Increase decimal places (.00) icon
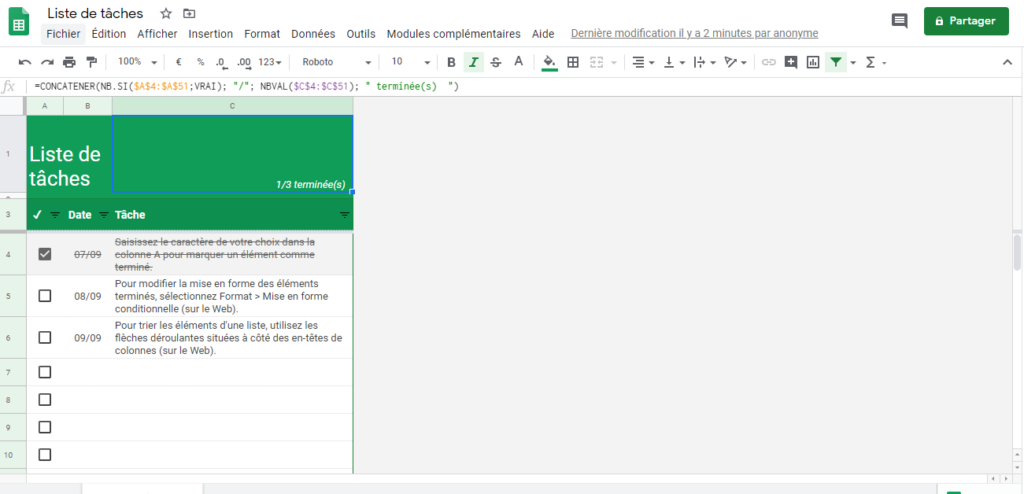Screen dimensions: 1024x494 tap(244, 63)
